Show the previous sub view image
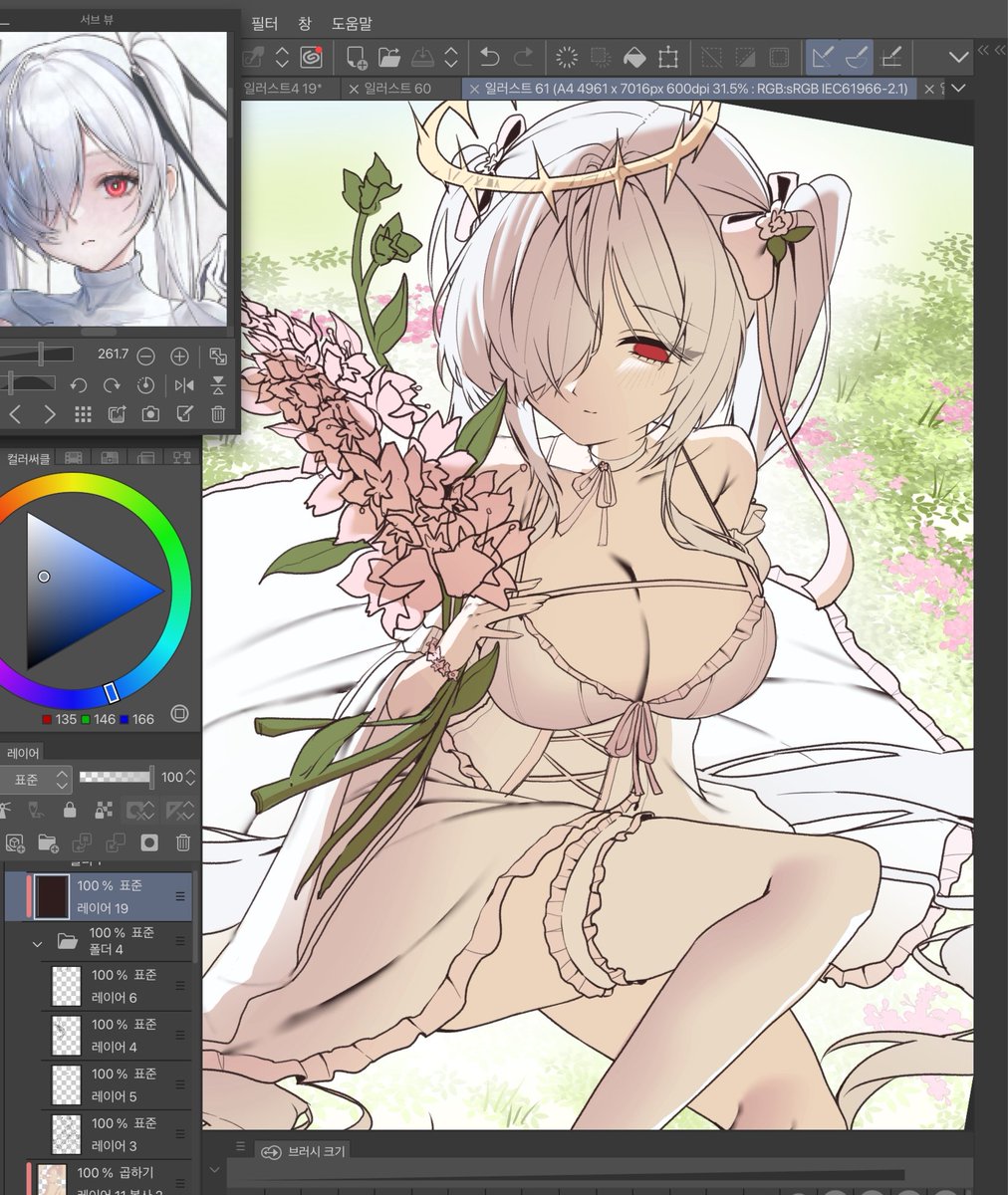1008x1195 pixels. [15, 414]
